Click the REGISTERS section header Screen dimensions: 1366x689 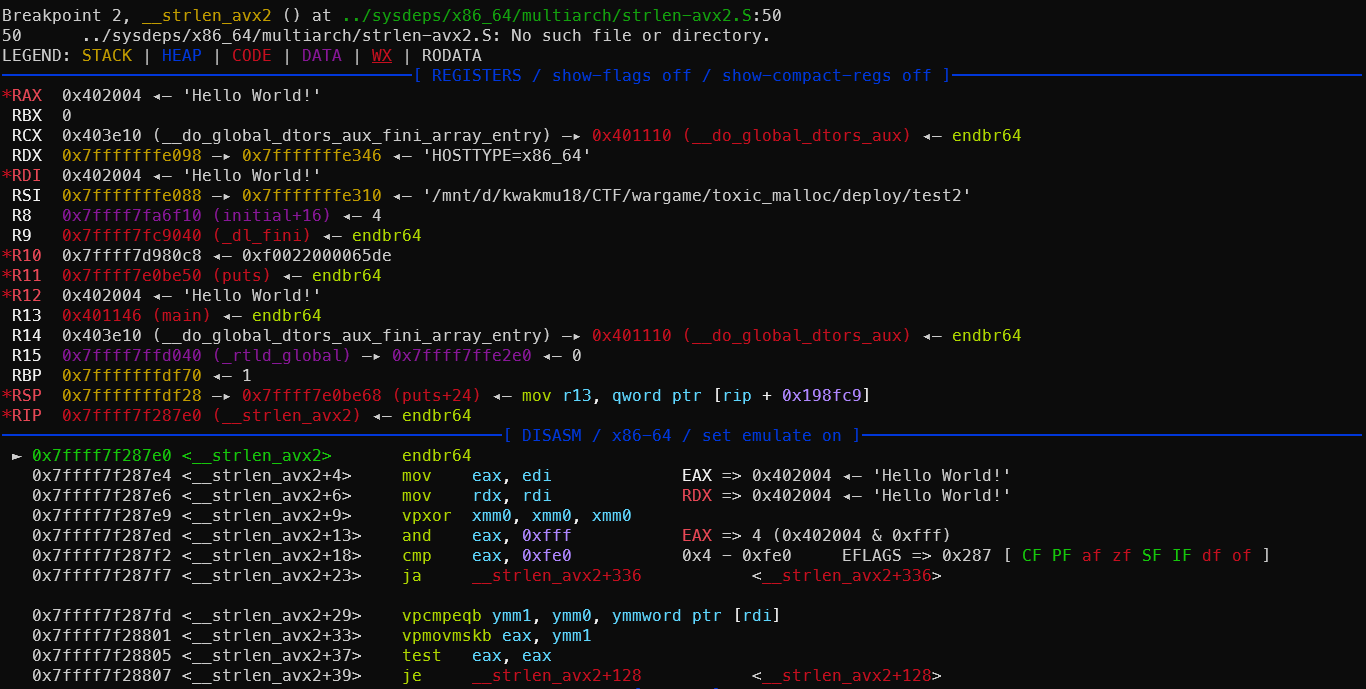681,75
